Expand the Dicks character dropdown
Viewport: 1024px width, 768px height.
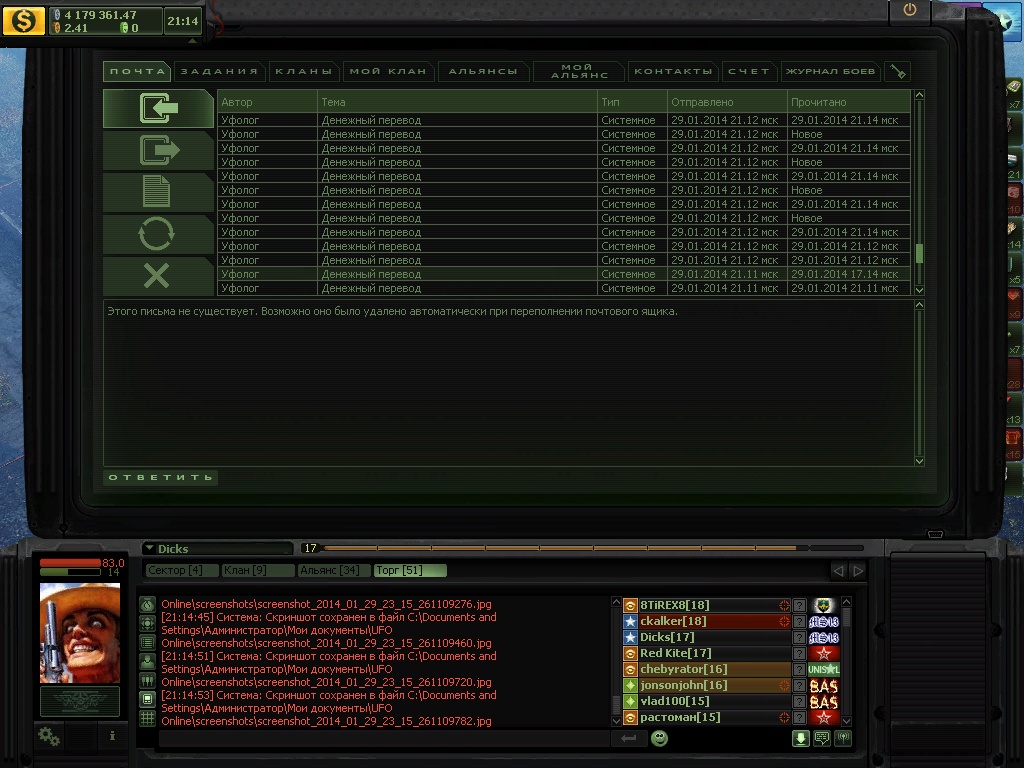[150, 549]
